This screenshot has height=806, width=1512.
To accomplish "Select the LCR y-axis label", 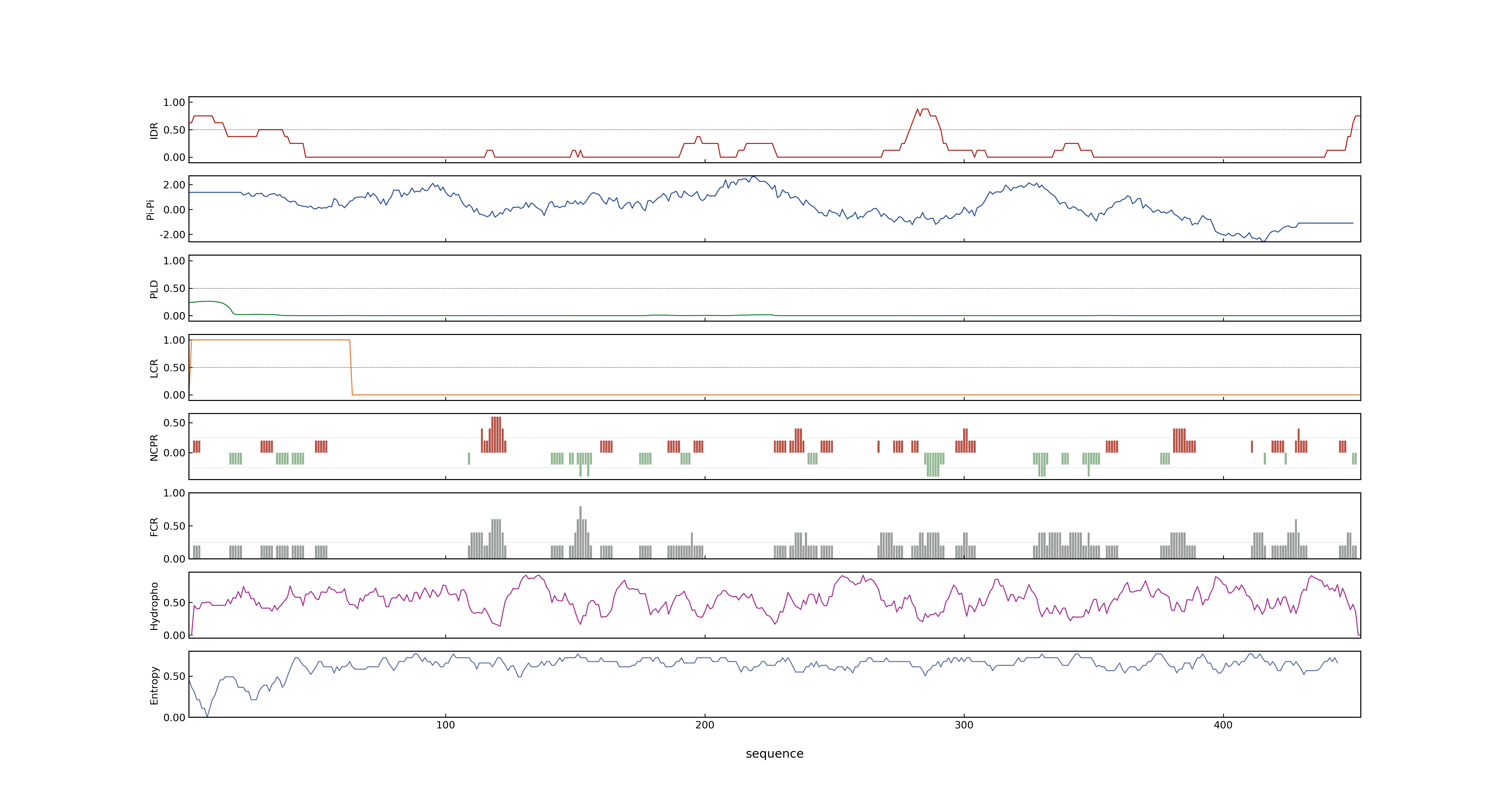I will coord(154,368).
